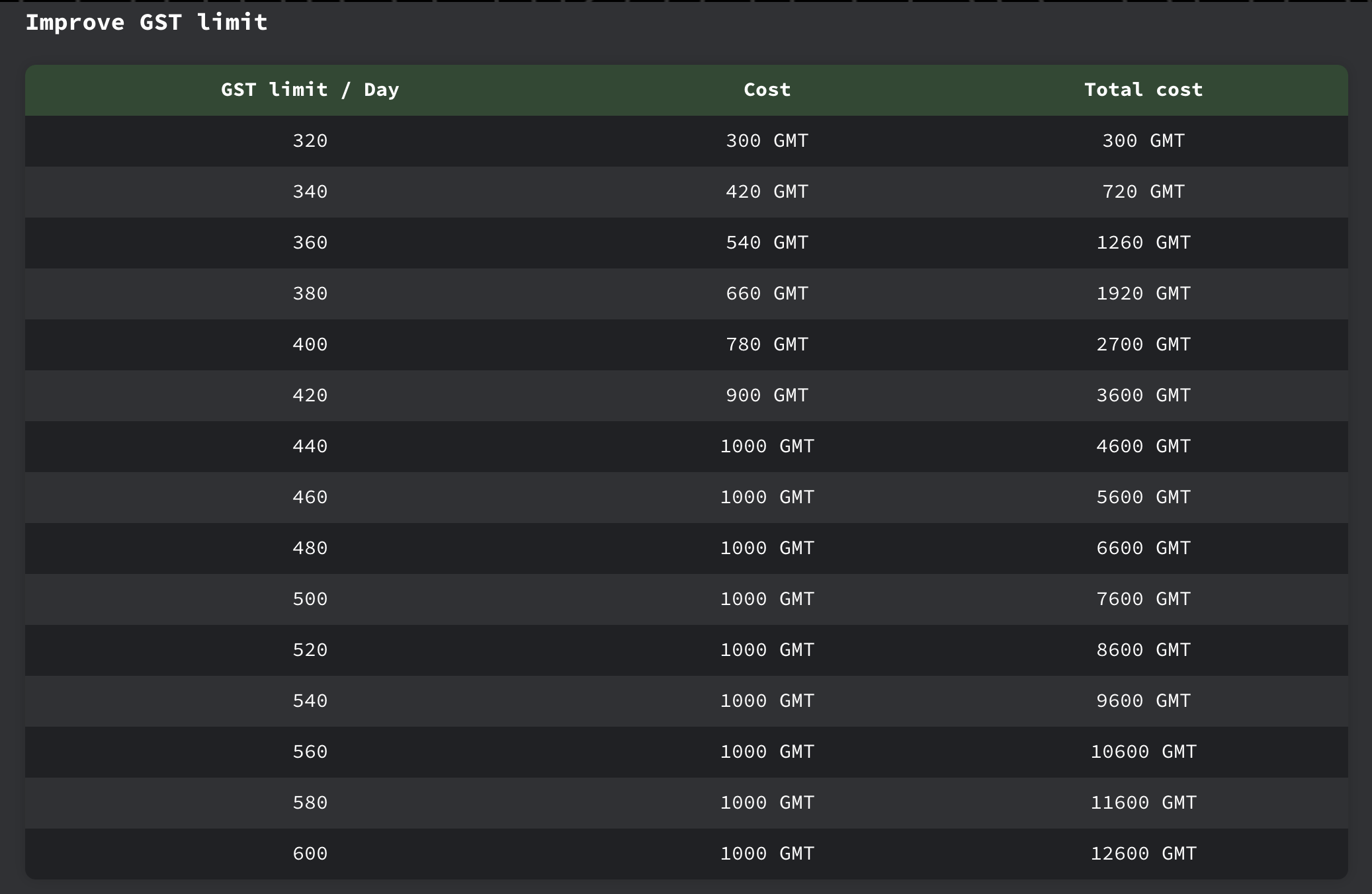Select the 600 GST limit cell
The image size is (1372, 894).
pos(310,854)
